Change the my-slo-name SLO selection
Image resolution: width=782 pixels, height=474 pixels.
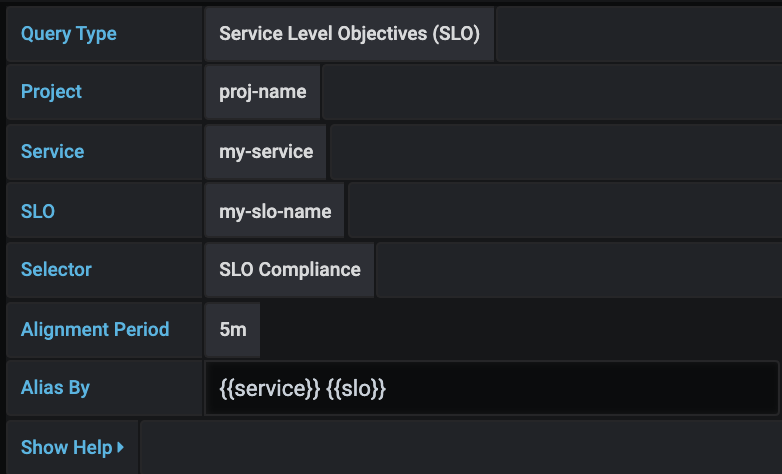tap(274, 211)
